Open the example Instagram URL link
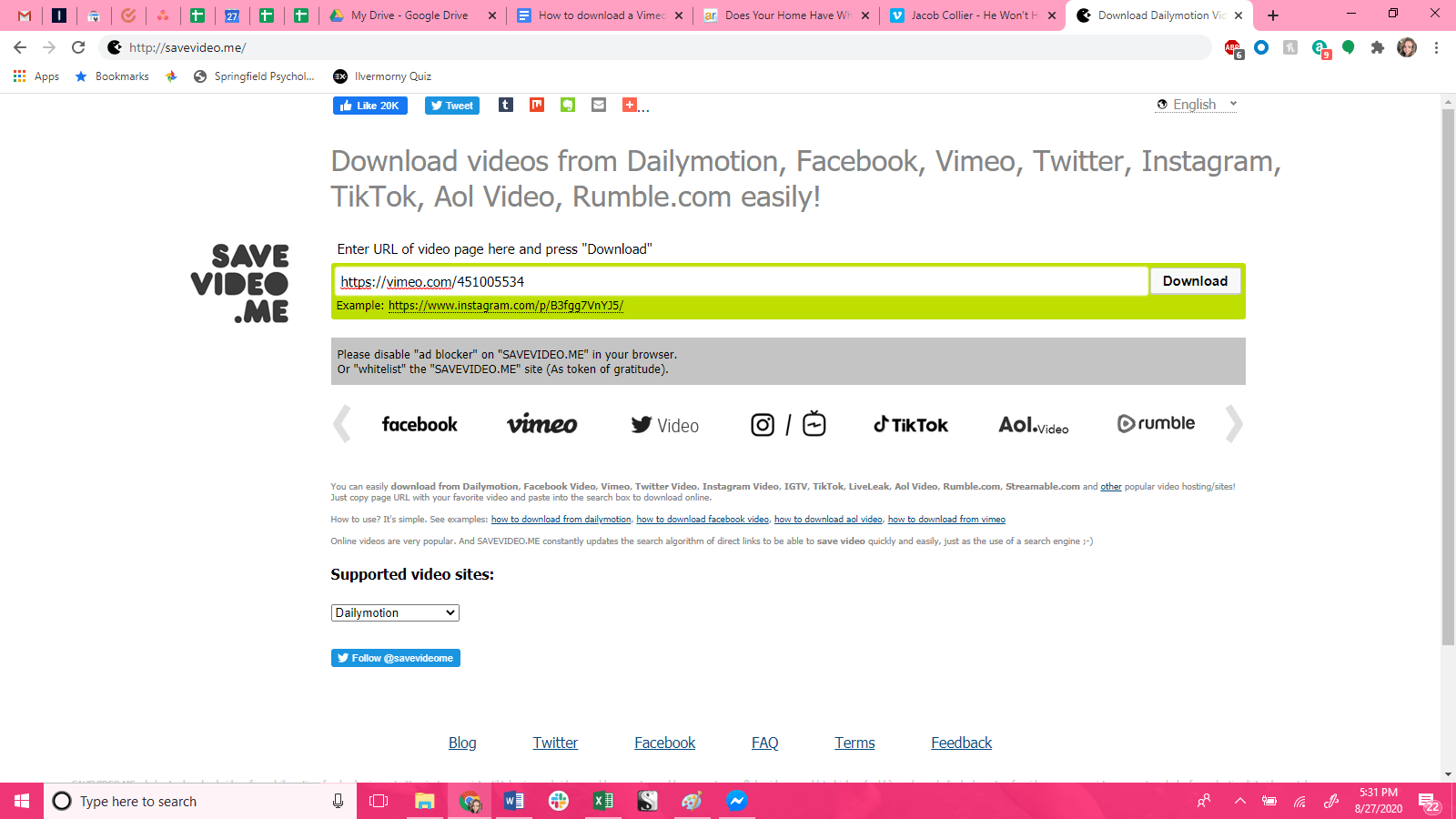The height and width of the screenshot is (819, 1456). pos(506,306)
